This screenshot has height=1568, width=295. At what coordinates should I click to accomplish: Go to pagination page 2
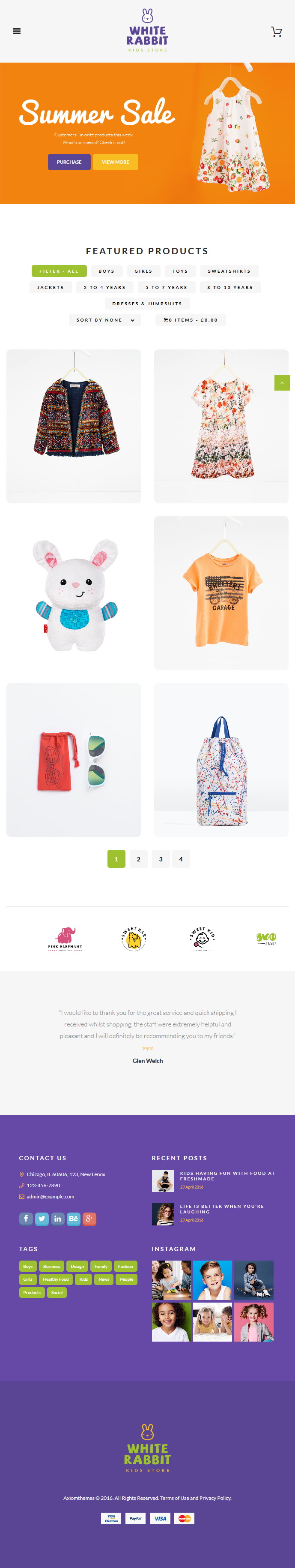point(139,859)
